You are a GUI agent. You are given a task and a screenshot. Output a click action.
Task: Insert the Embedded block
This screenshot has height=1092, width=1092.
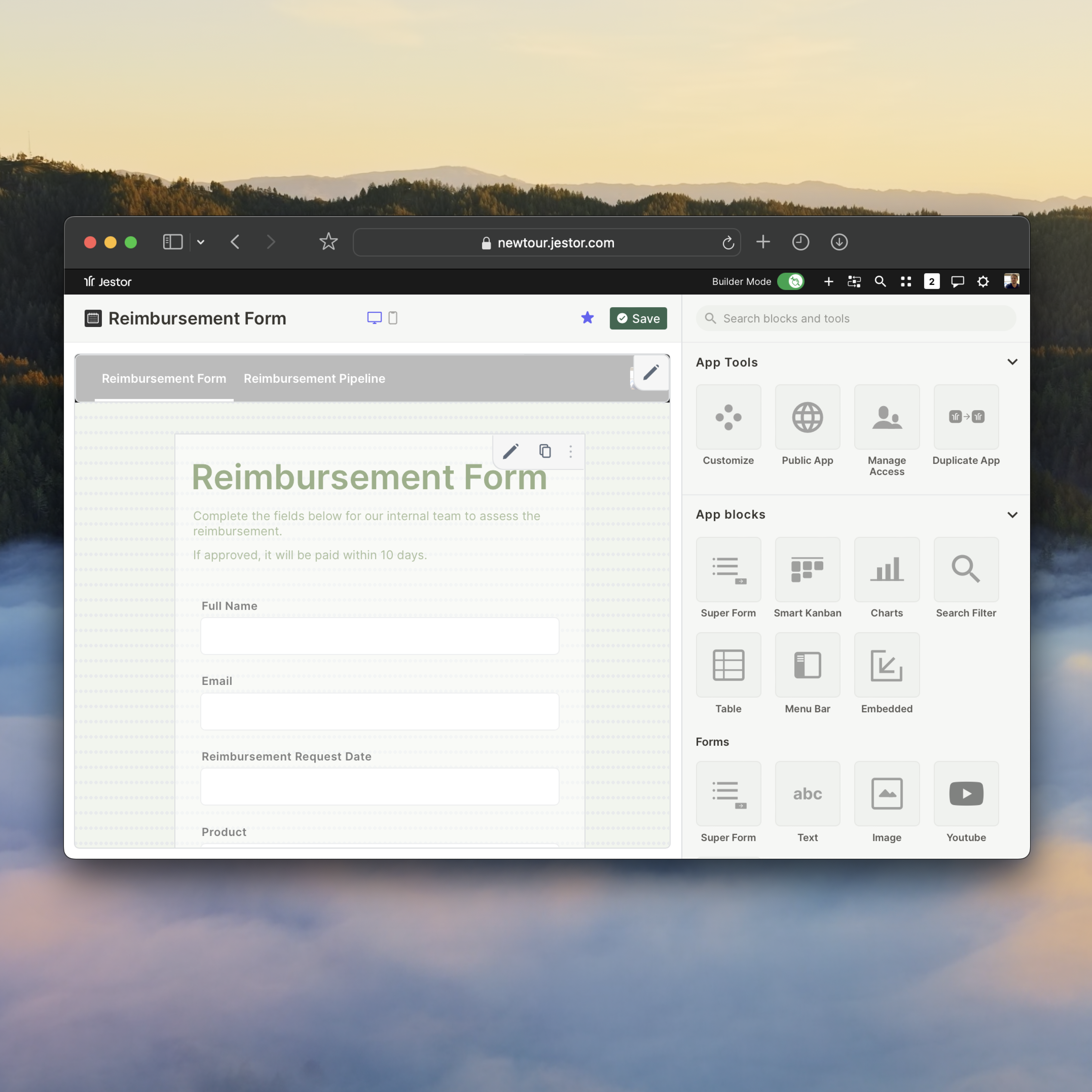point(886,665)
